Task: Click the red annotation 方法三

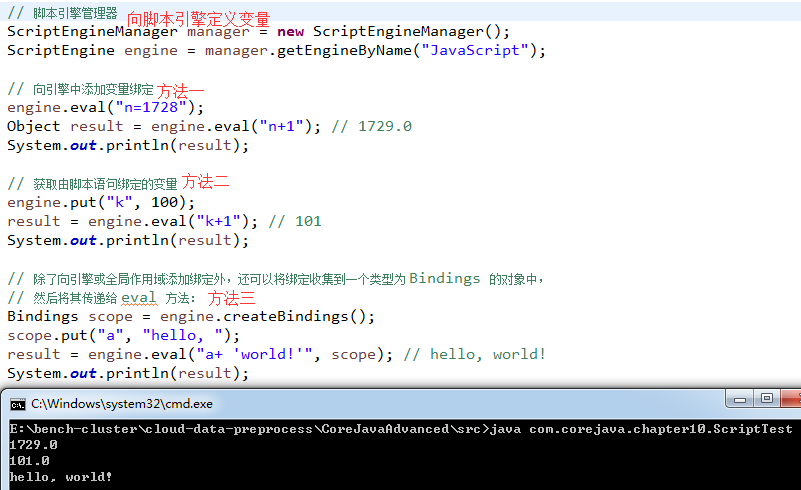Action: tap(231, 298)
